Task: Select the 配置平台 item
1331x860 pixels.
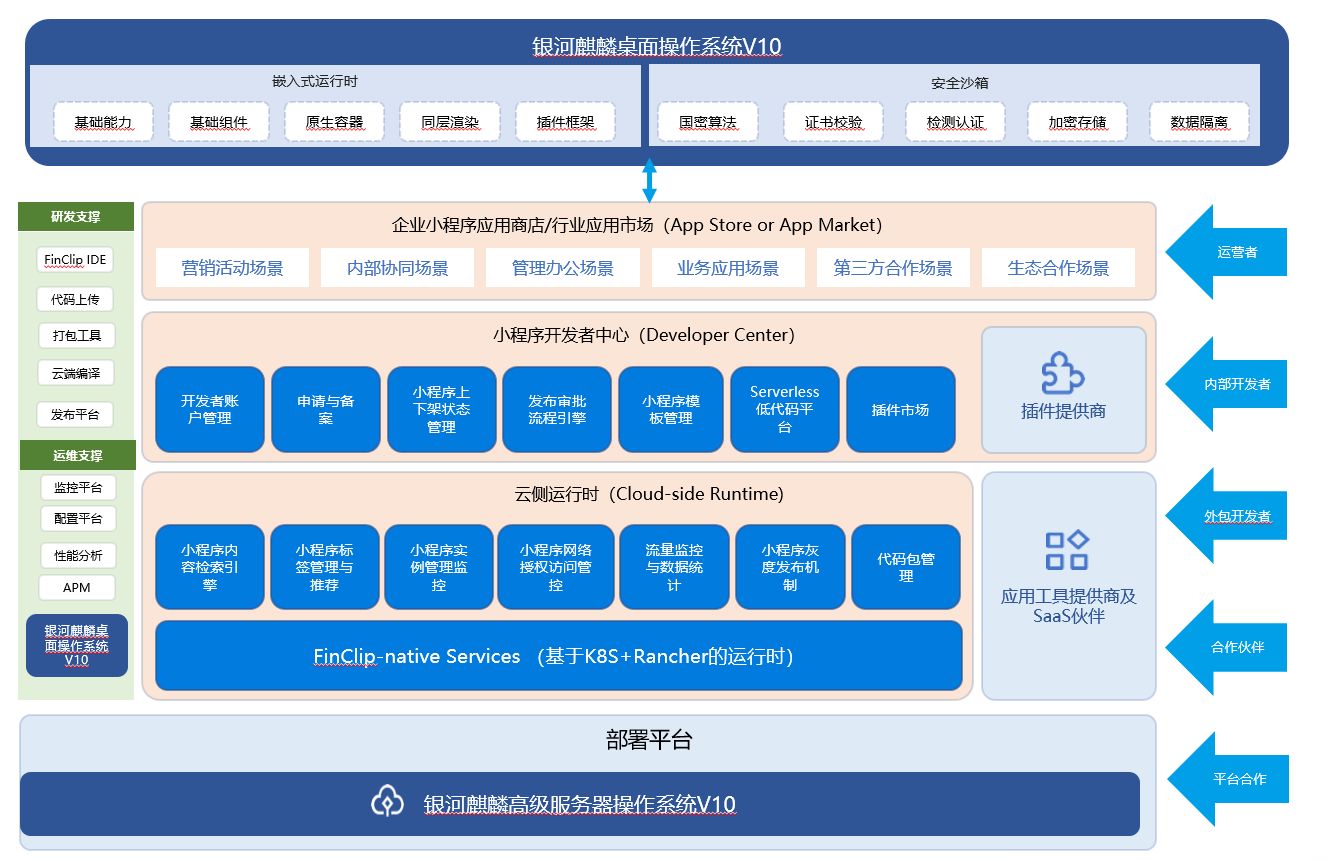Action: (78, 519)
